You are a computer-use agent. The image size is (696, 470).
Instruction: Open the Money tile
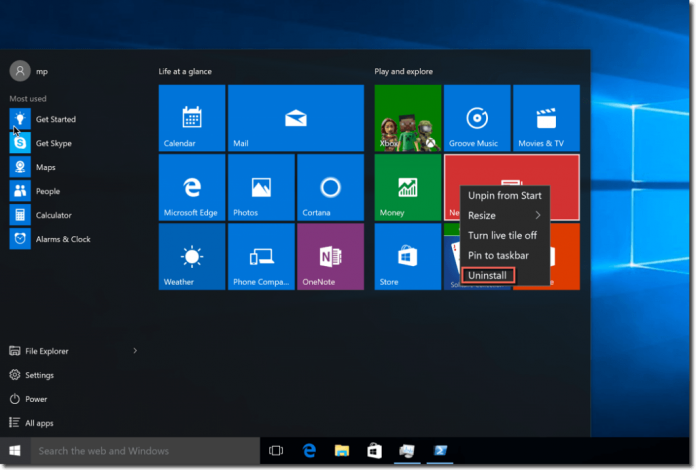tap(407, 187)
